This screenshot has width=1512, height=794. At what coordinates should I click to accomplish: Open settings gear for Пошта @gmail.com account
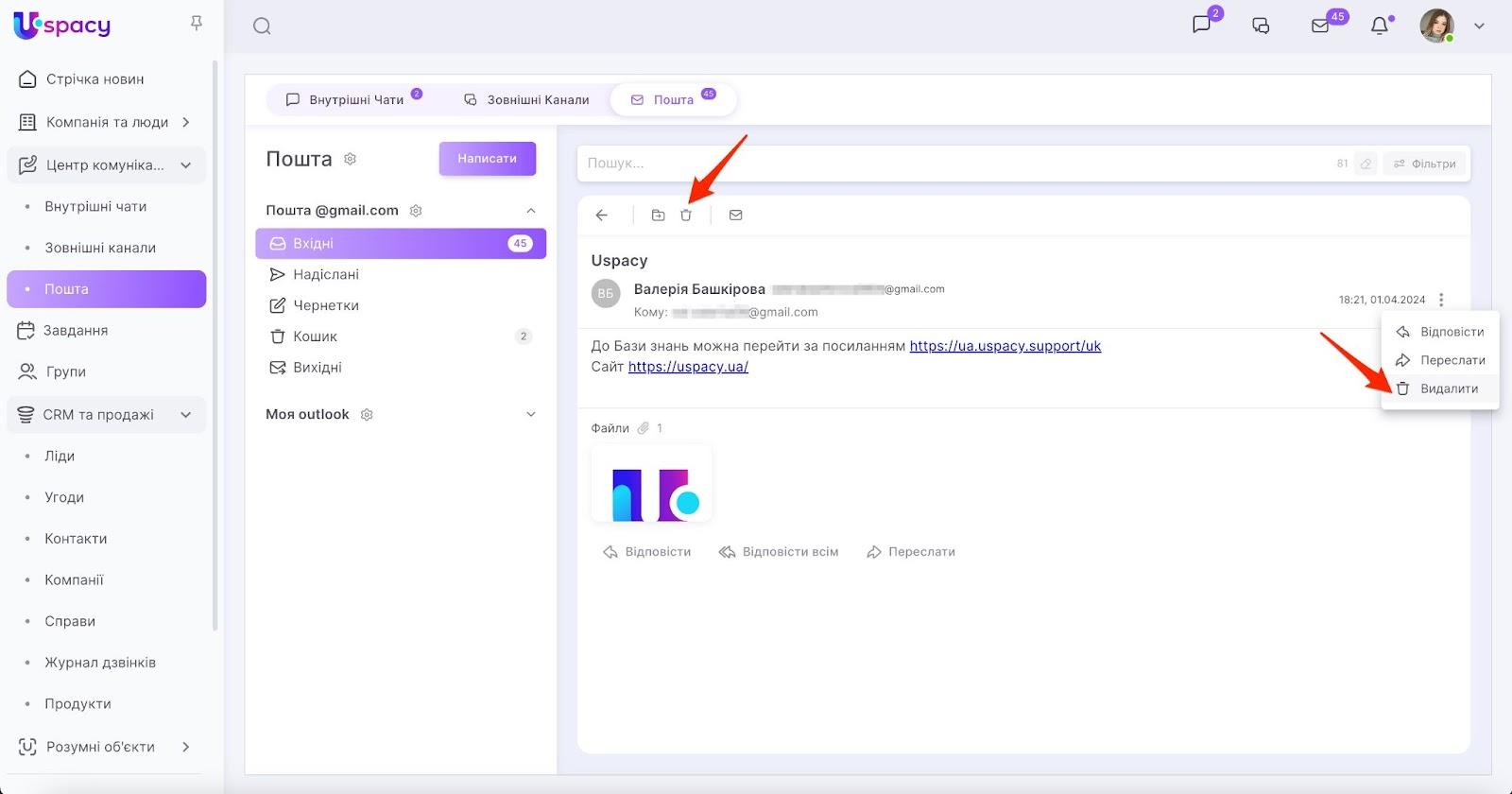point(416,211)
